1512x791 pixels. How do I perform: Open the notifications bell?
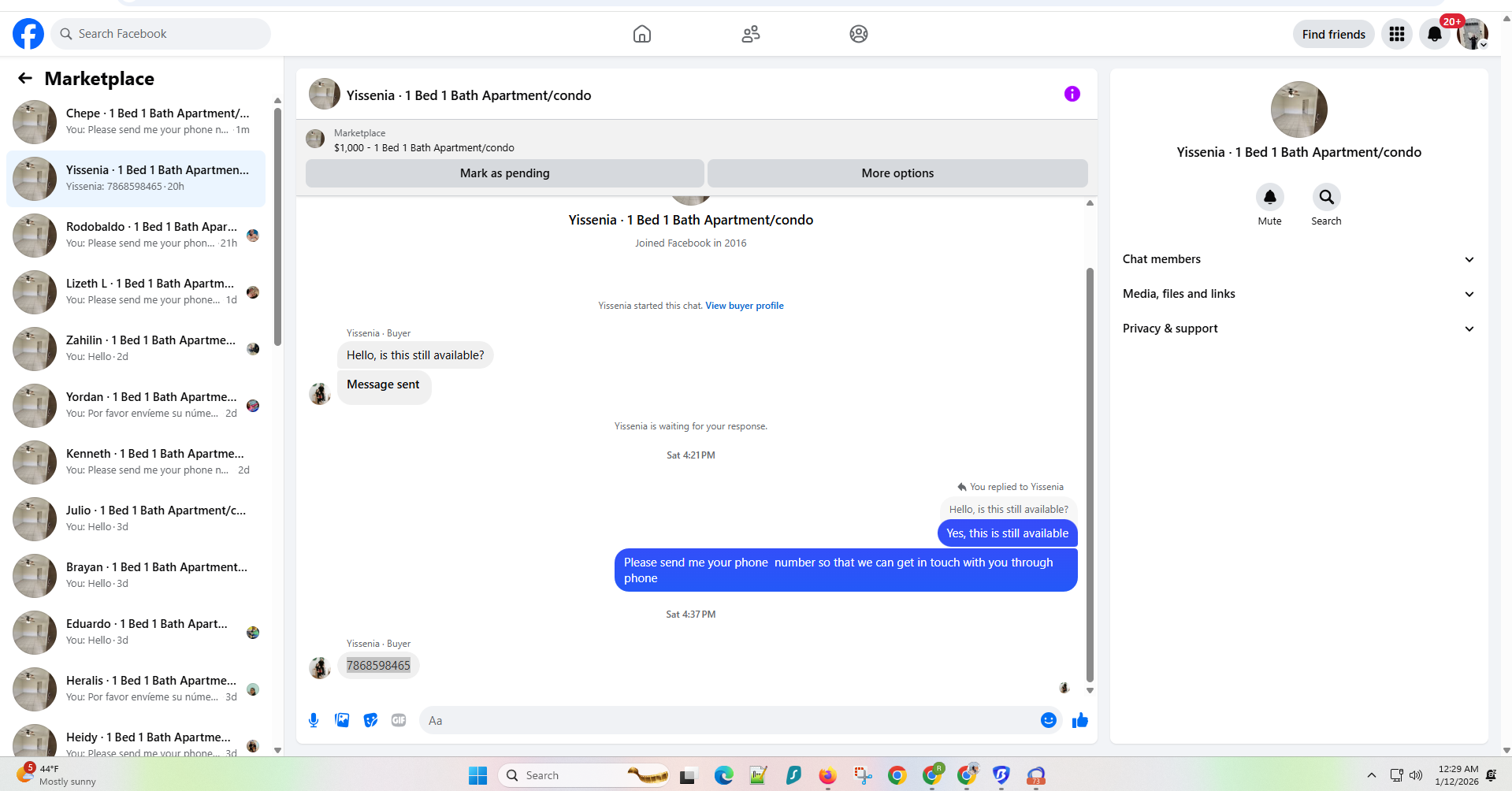[1435, 34]
